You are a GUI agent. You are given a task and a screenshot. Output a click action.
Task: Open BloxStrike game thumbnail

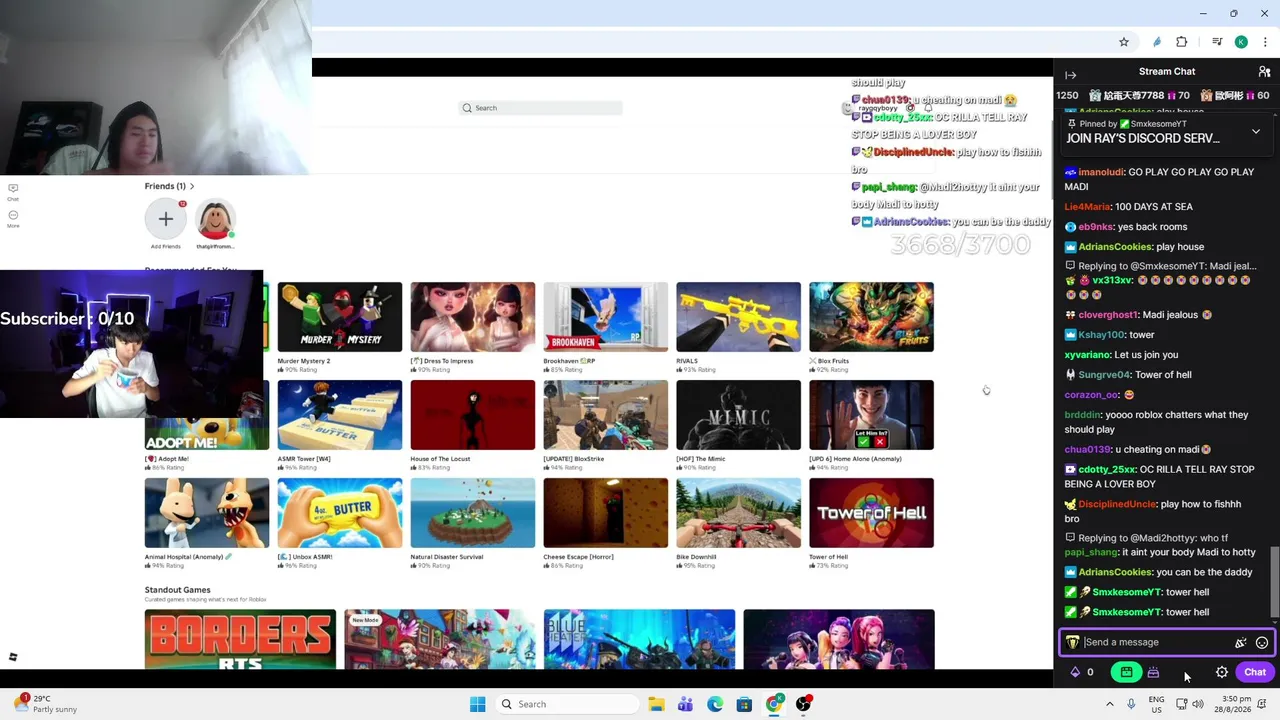tap(606, 415)
